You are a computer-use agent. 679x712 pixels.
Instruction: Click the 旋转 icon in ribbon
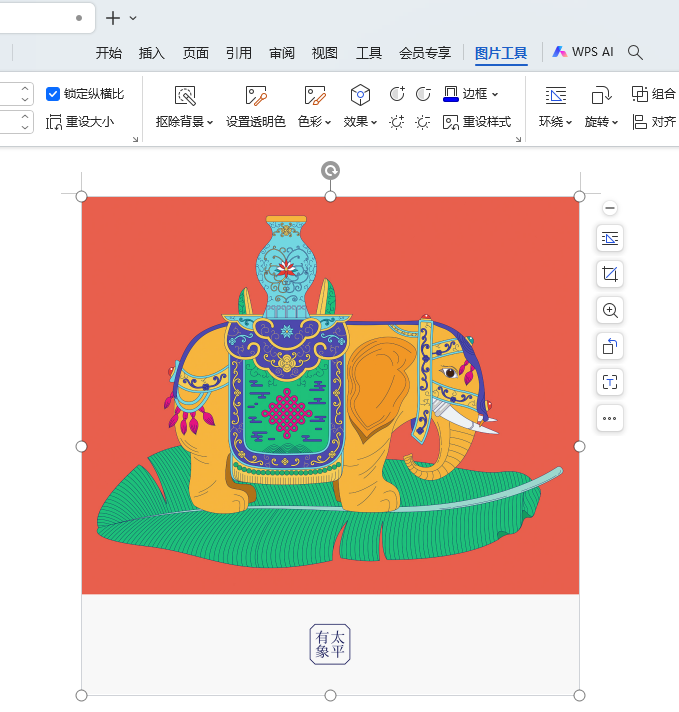[x=601, y=96]
